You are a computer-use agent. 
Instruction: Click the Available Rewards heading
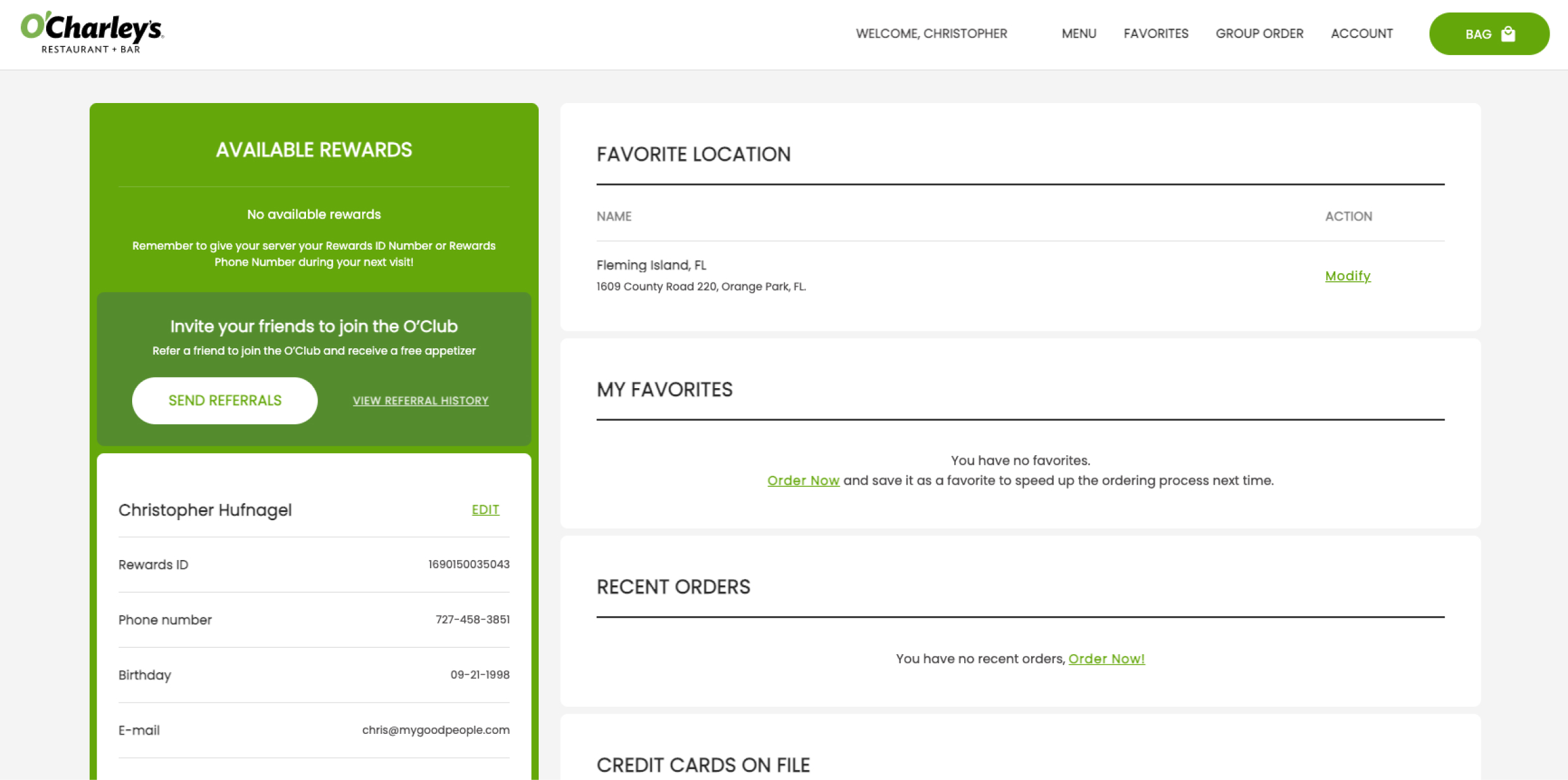coord(314,150)
